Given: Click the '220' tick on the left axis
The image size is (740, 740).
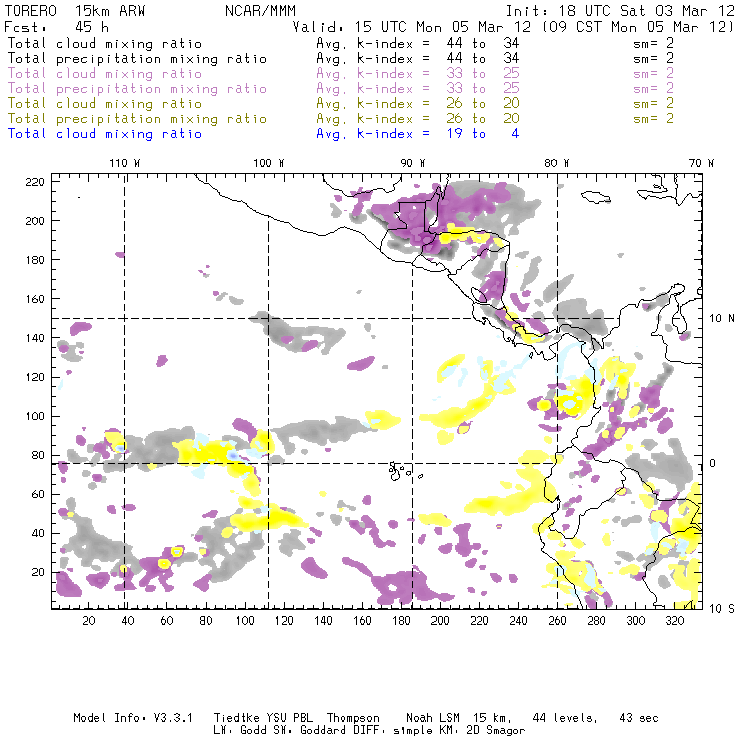Looking at the screenshot, I should (x=35, y=182).
